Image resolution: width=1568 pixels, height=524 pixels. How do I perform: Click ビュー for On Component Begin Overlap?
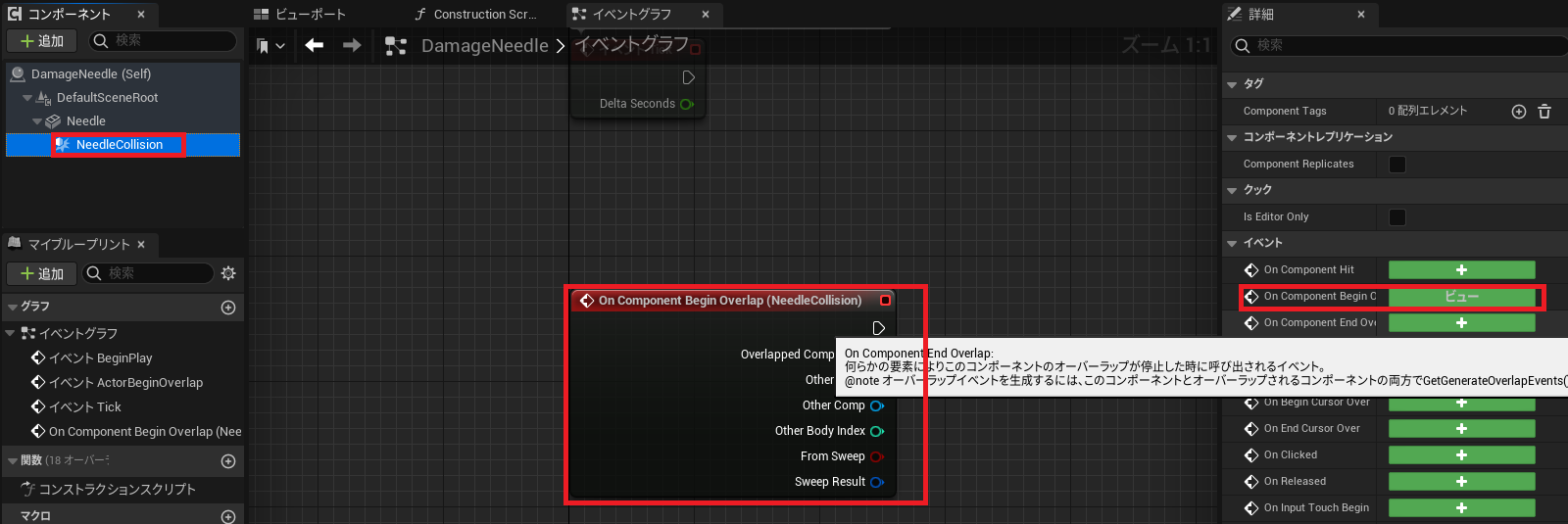click(1461, 296)
